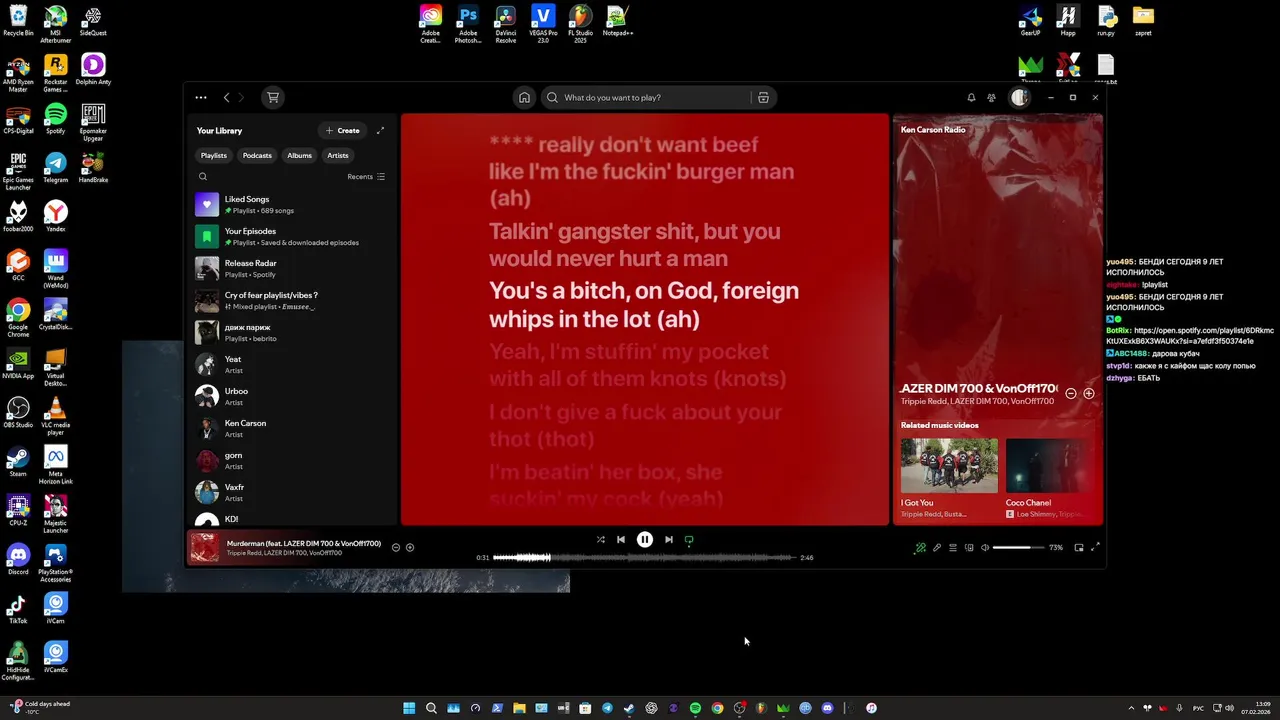
Task: Open FL Studio 2025 desktop shortcut
Action: tap(580, 22)
